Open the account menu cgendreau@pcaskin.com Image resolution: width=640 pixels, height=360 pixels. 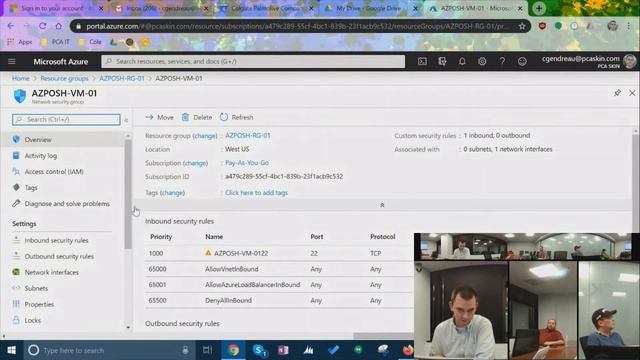[588, 62]
